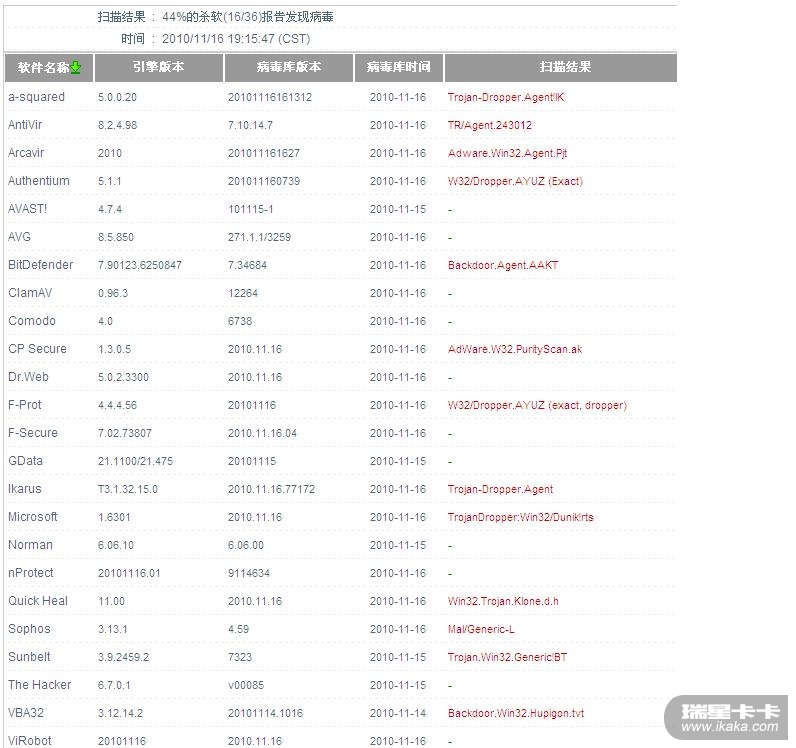Select the Dr.Web row name
Viewport: 796px width, 748px height.
[x=28, y=377]
